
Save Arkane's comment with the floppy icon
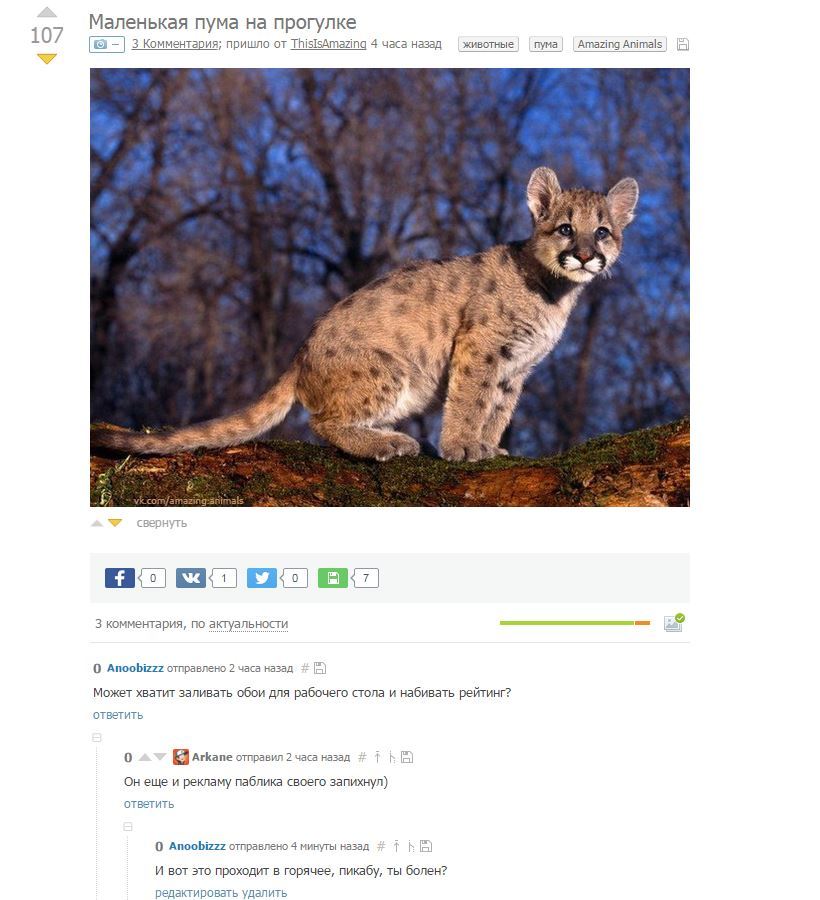pyautogui.click(x=407, y=757)
